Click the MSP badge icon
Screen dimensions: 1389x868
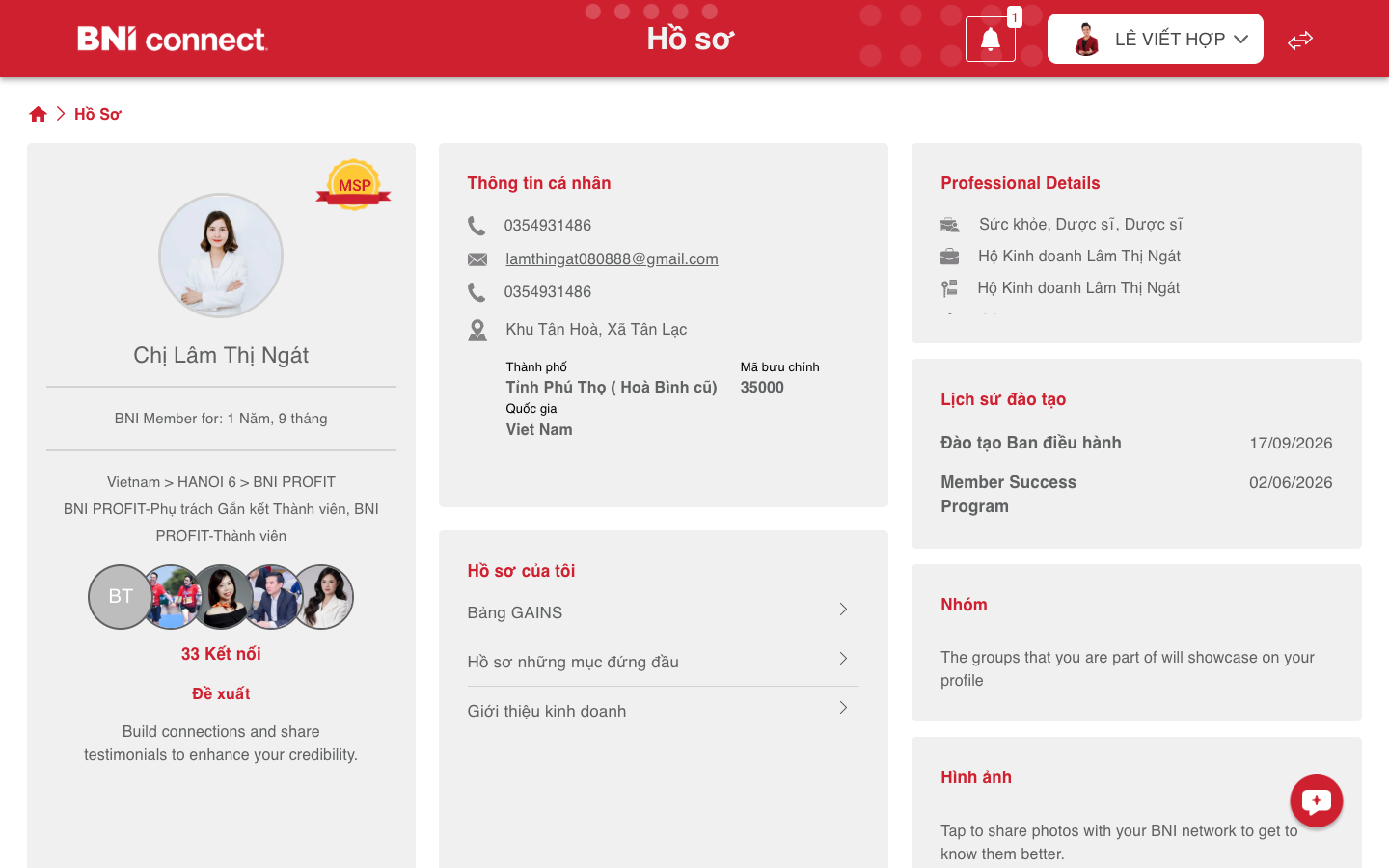(x=354, y=184)
